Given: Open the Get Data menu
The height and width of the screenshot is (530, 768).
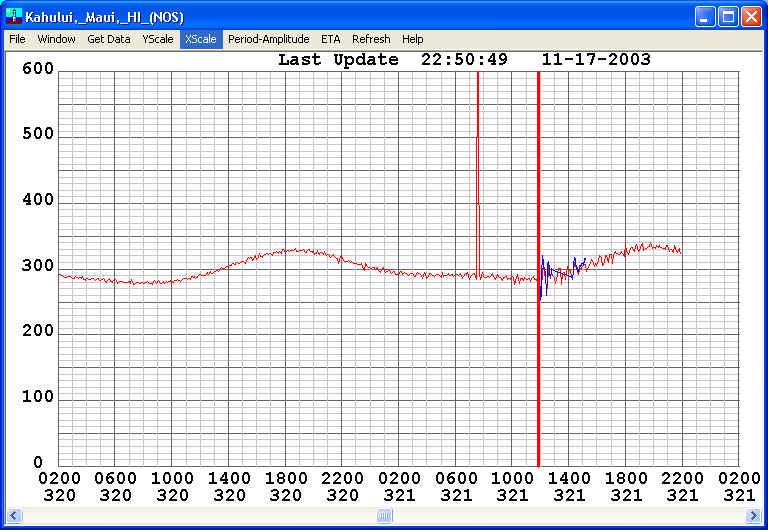Looking at the screenshot, I should (109, 39).
